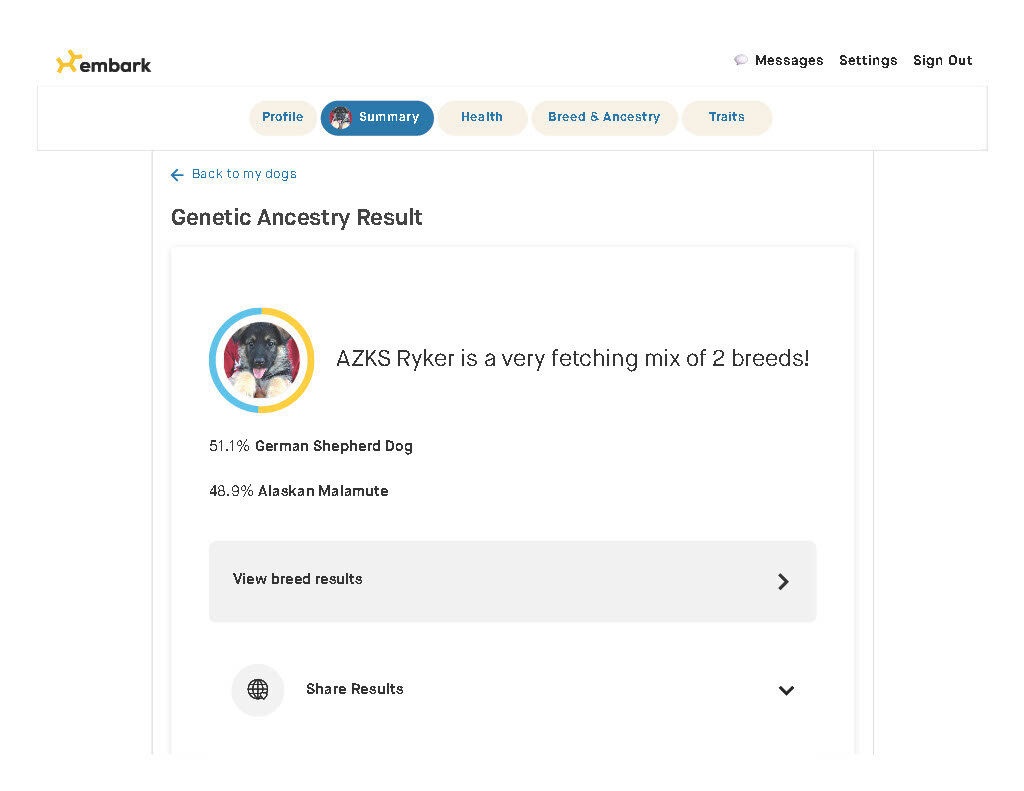Screen dimensions: 1024x791
Task: Click the Share Results label
Action: 355,689
